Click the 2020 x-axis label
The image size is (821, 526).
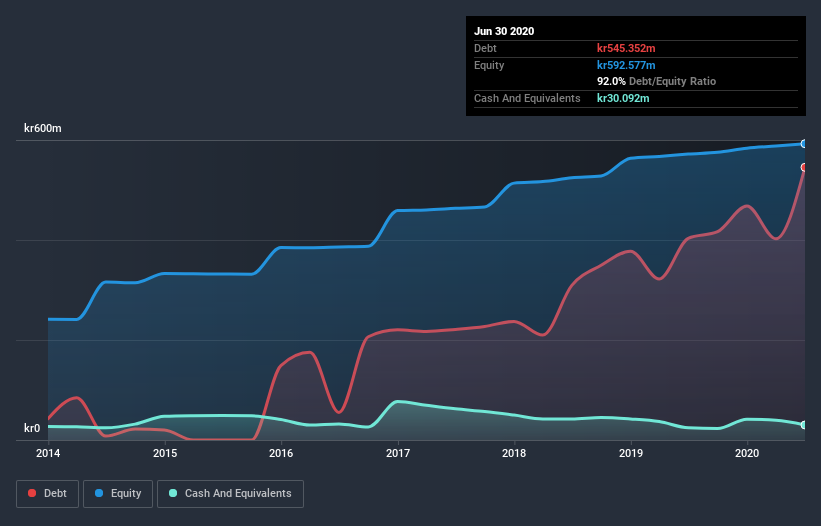(x=747, y=453)
